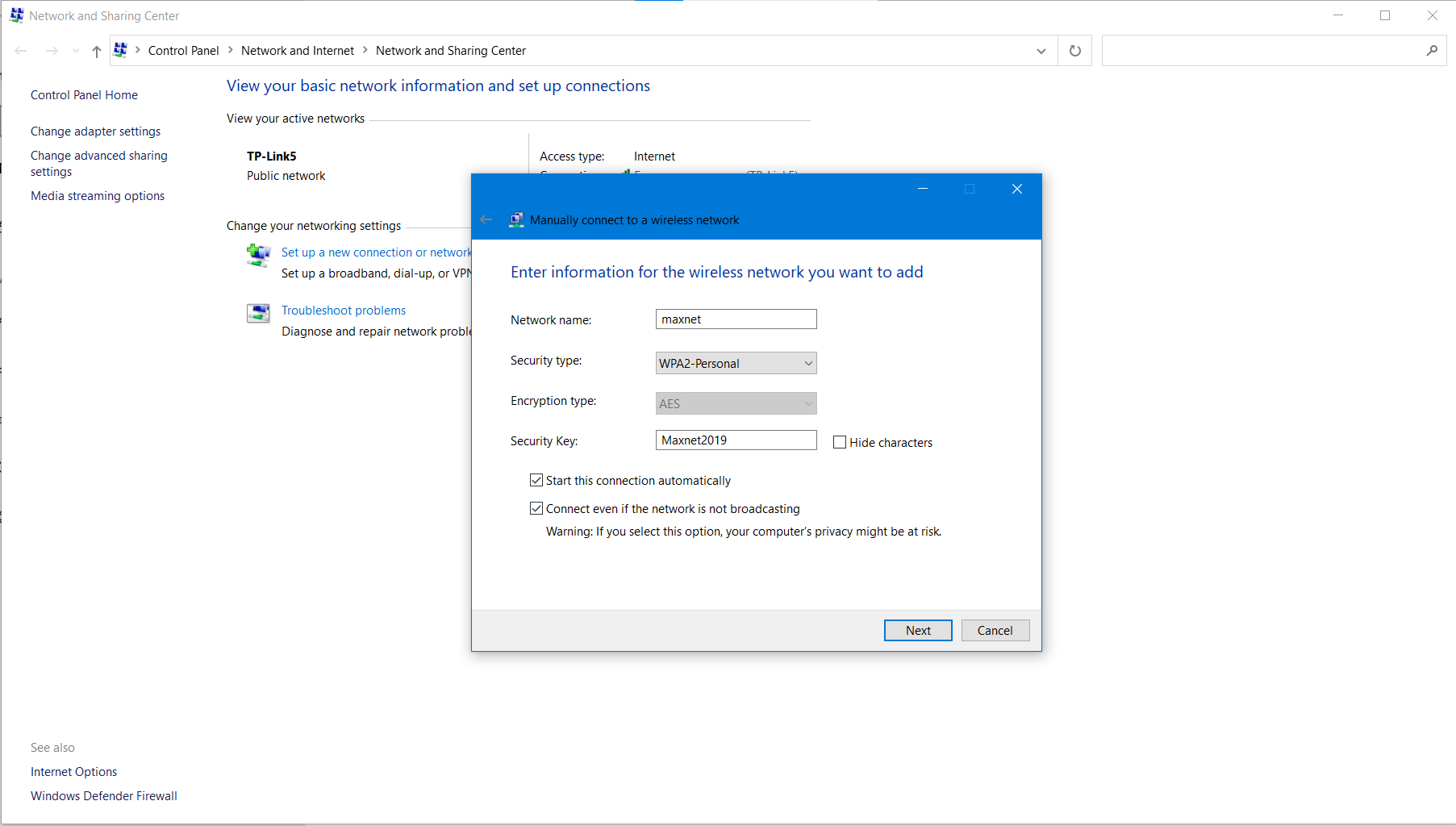1456x826 pixels.
Task: Cancel the wireless network wizard
Action: [x=995, y=631]
